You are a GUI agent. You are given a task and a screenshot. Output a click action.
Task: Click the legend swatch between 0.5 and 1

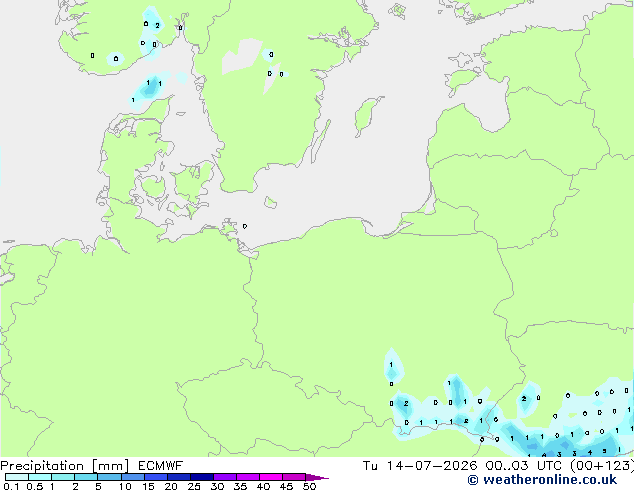pyautogui.click(x=40, y=477)
